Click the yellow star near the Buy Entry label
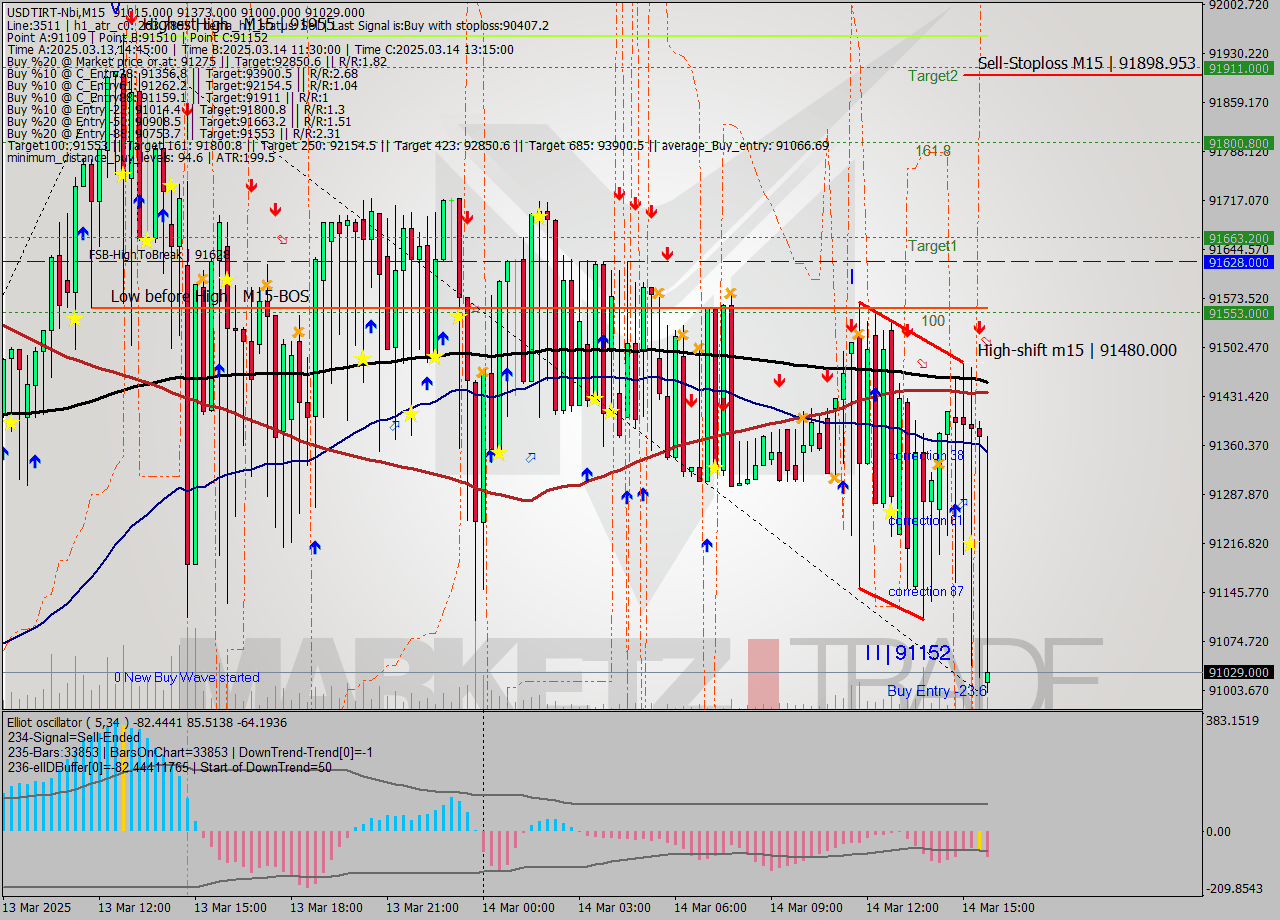This screenshot has height=920, width=1280. pos(971,544)
